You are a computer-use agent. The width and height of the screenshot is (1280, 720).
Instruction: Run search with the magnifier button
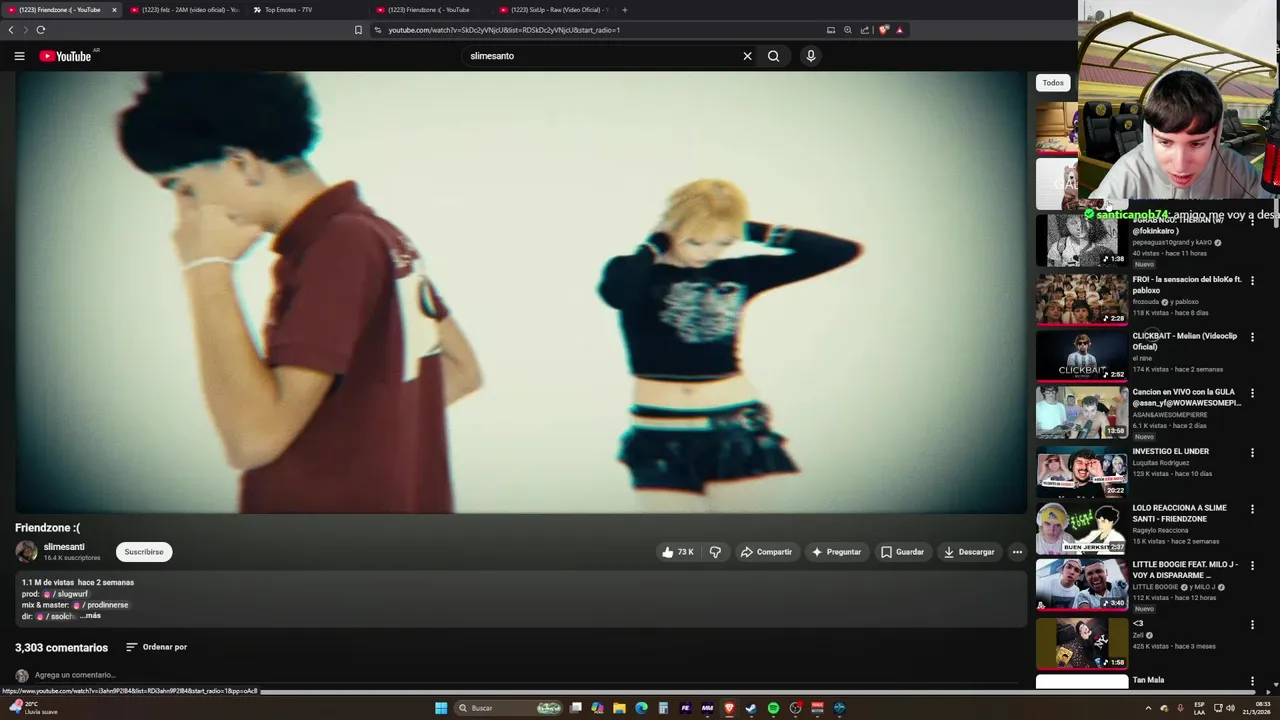773,56
